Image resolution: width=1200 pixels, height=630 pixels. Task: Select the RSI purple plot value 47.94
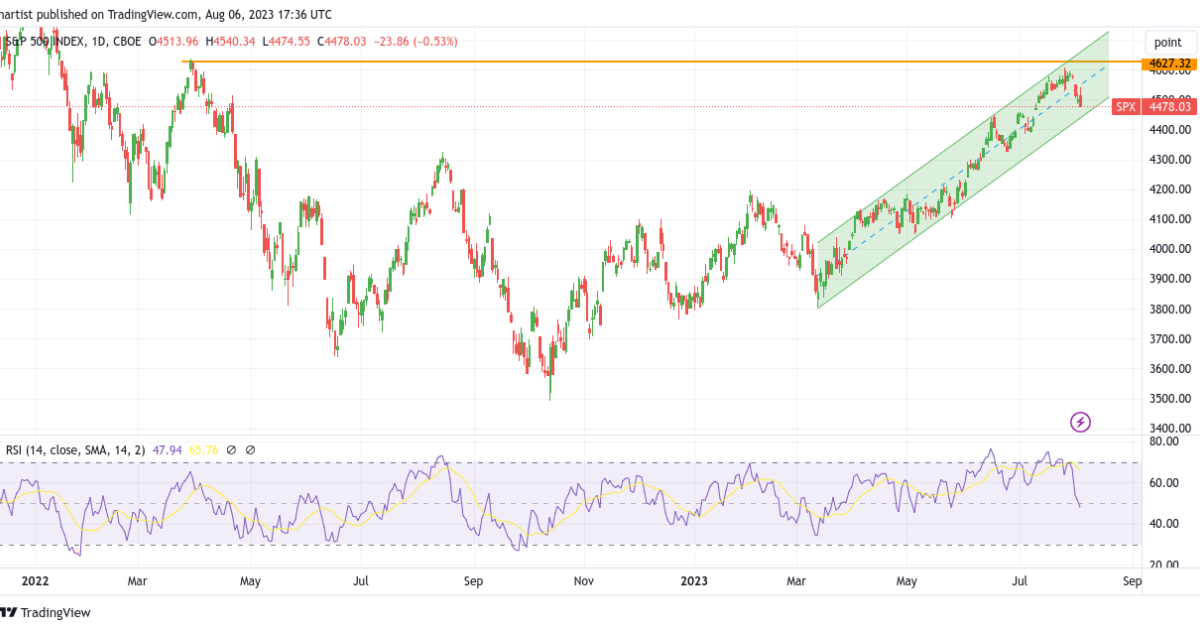(x=167, y=450)
